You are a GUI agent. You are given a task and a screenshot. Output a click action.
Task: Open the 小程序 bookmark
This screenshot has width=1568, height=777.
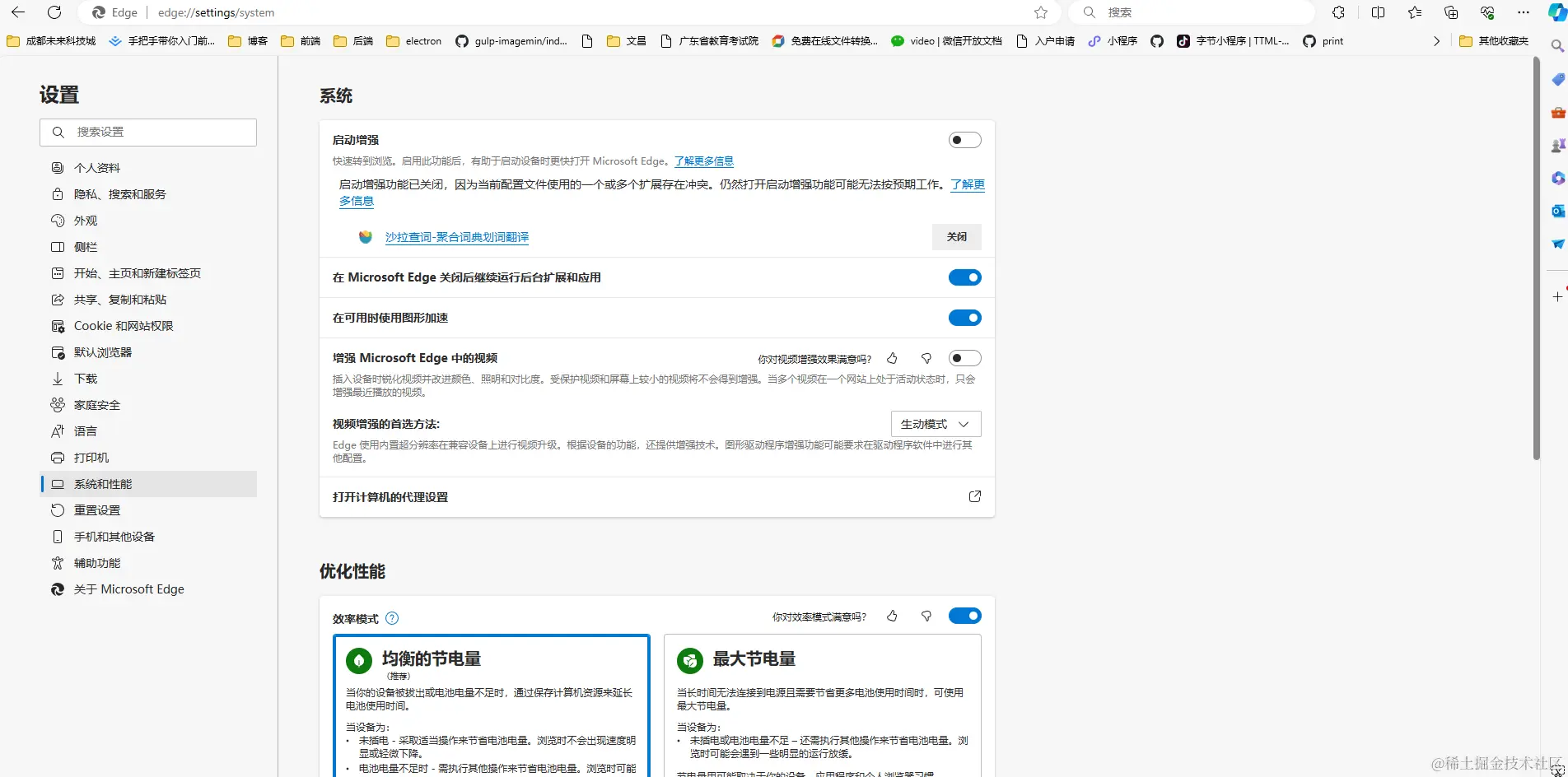(x=1113, y=41)
